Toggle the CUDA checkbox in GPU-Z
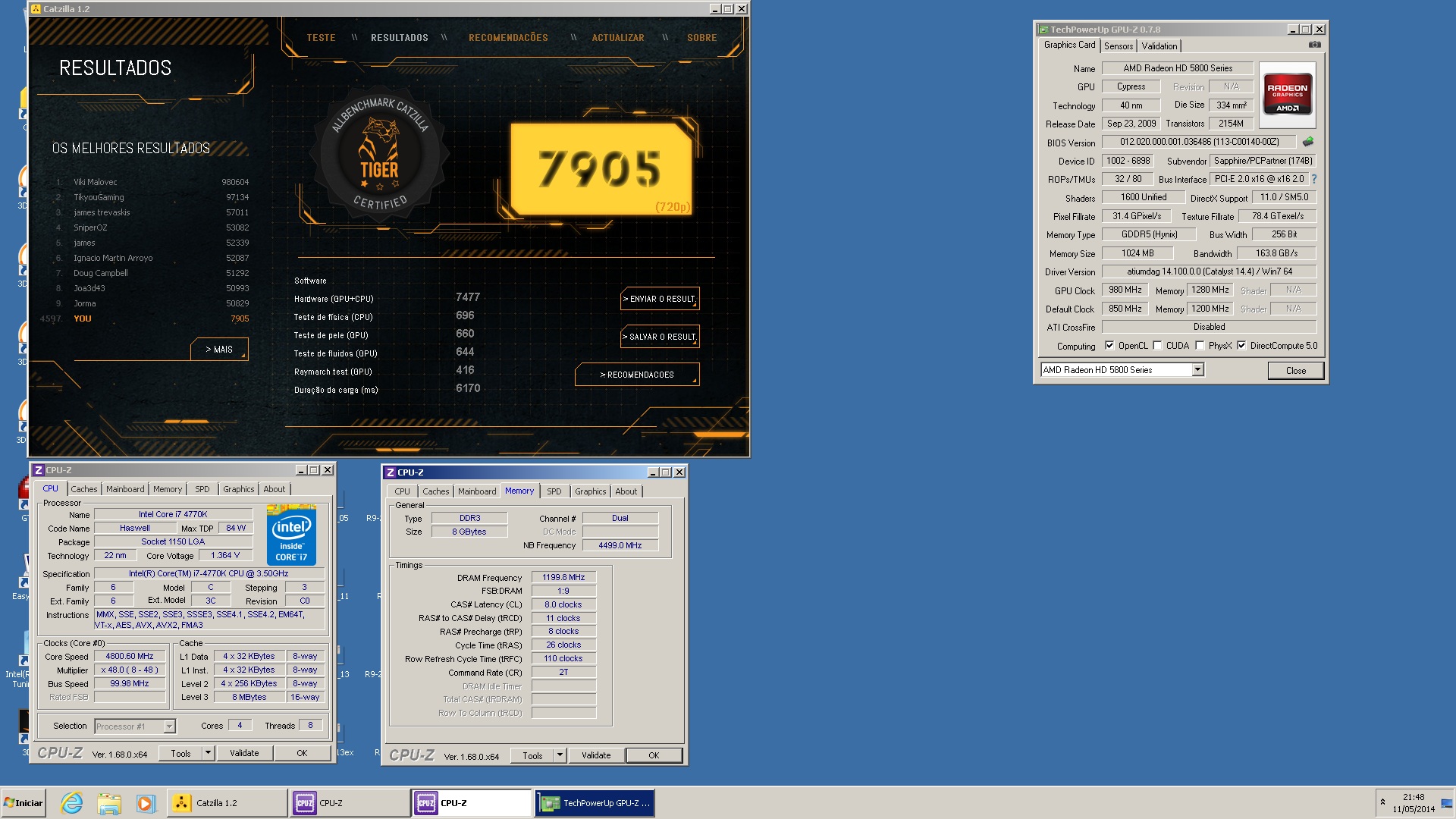 click(1157, 346)
